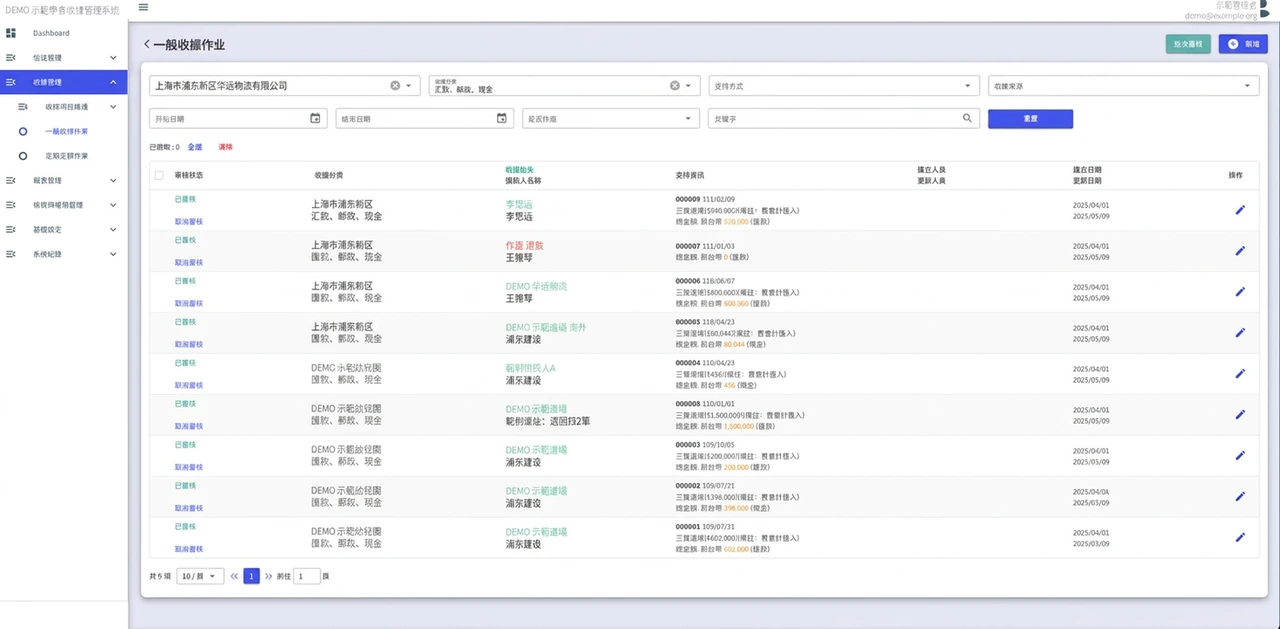Cancel review link for receipt 000009 row
The height and width of the screenshot is (629, 1280).
[189, 222]
